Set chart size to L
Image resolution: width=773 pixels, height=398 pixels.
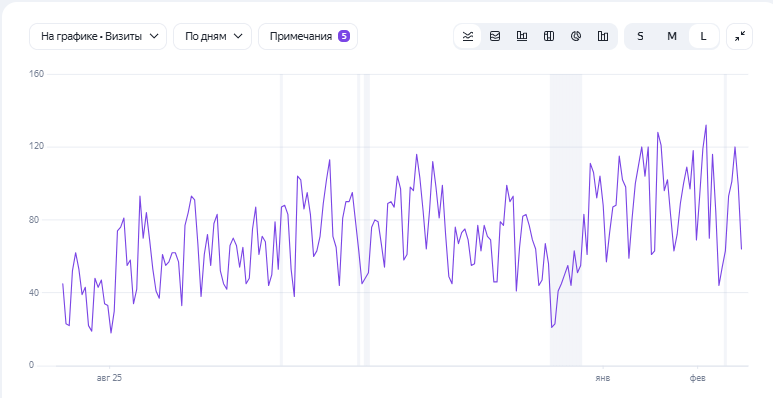coord(703,36)
